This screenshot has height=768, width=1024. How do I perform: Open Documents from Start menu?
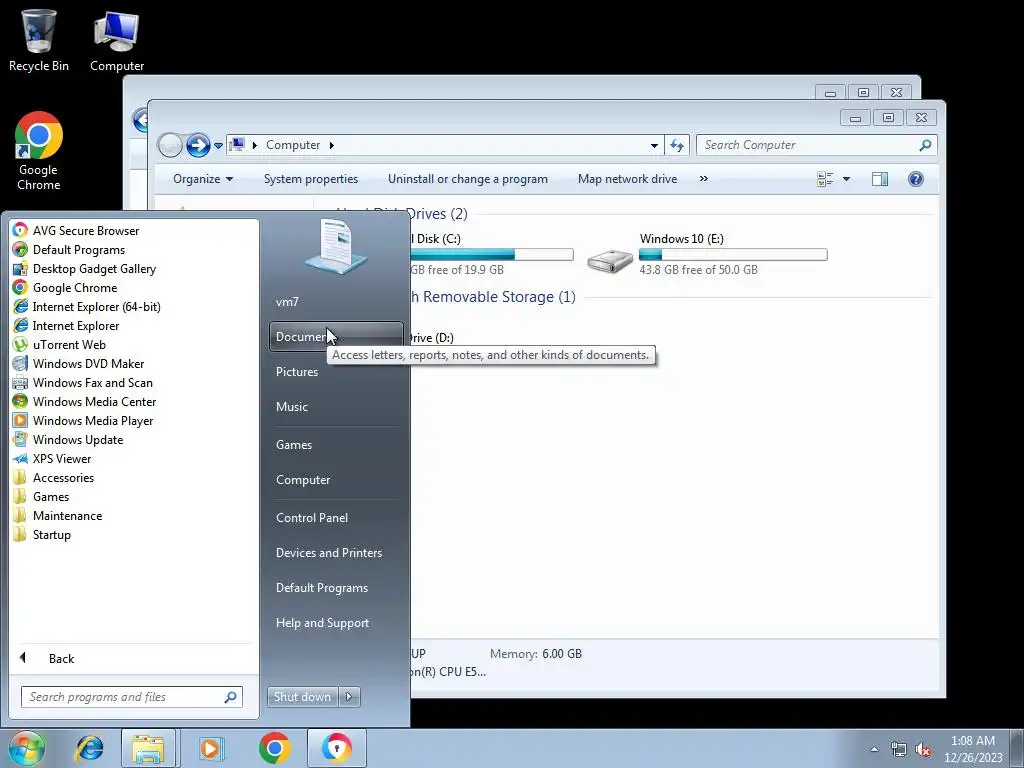[x=336, y=336]
